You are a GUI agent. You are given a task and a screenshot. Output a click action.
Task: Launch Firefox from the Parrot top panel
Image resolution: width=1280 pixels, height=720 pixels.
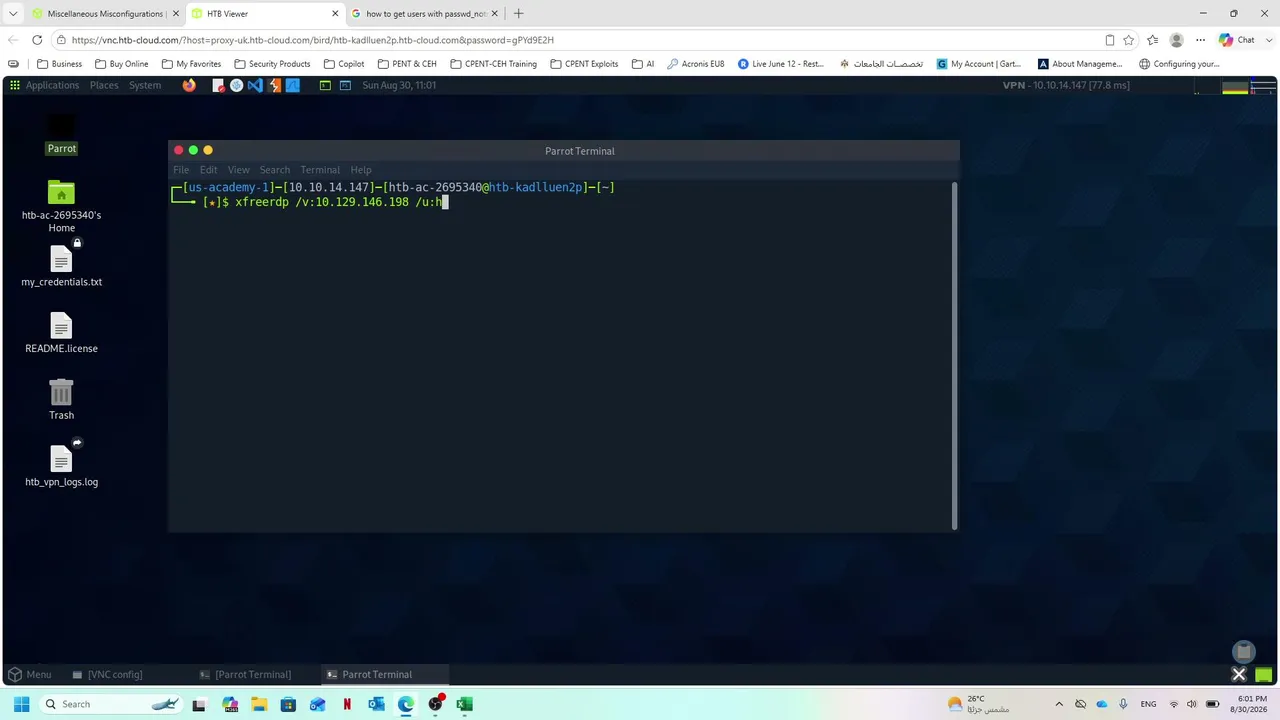(x=189, y=85)
